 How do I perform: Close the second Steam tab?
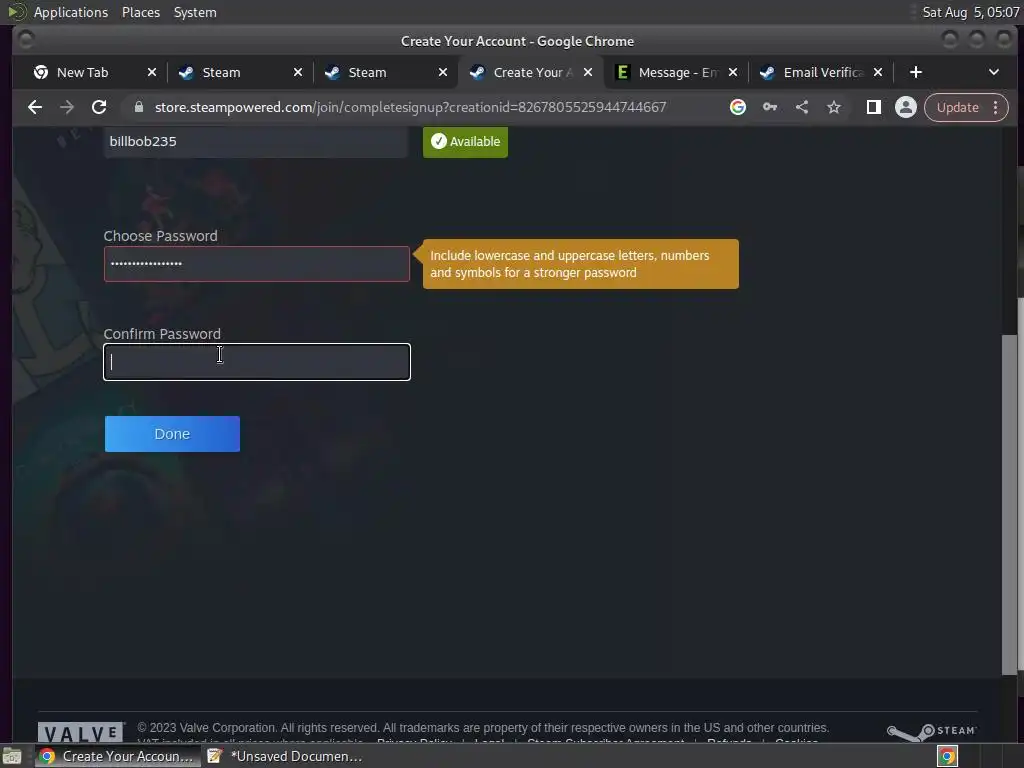(x=443, y=72)
